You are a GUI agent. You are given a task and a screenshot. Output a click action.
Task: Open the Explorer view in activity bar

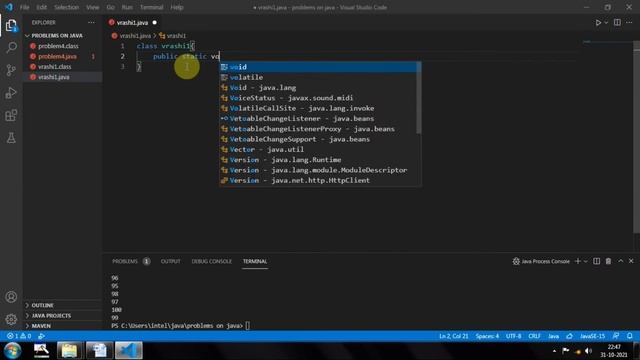tap(11, 26)
